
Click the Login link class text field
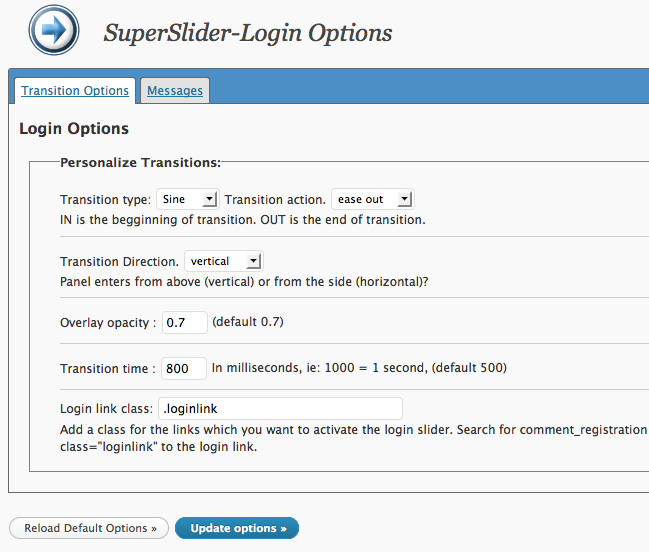pyautogui.click(x=280, y=408)
